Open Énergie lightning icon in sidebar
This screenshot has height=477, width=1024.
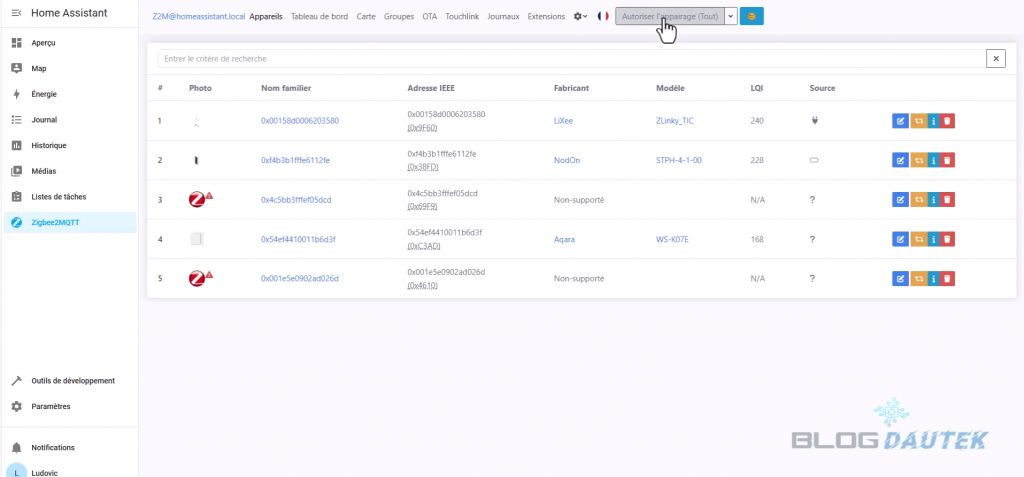(16, 94)
